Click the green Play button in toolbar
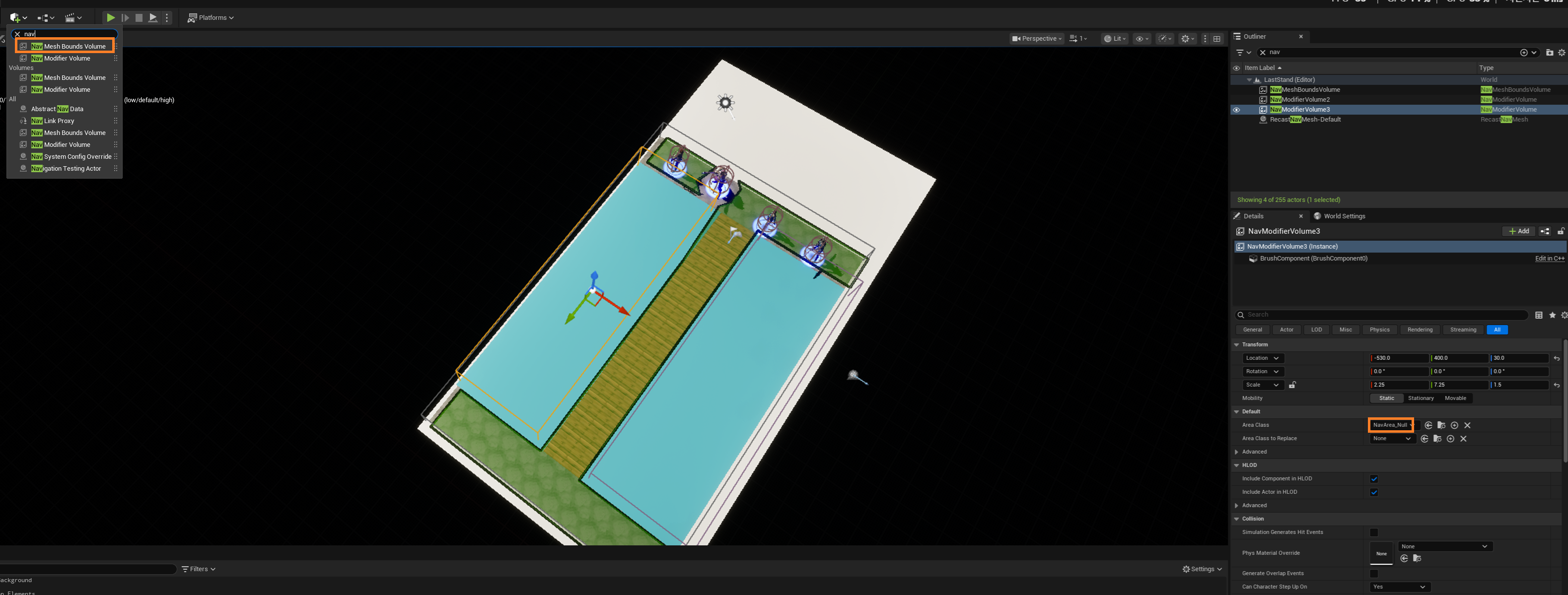This screenshot has width=1568, height=595. pyautogui.click(x=110, y=18)
